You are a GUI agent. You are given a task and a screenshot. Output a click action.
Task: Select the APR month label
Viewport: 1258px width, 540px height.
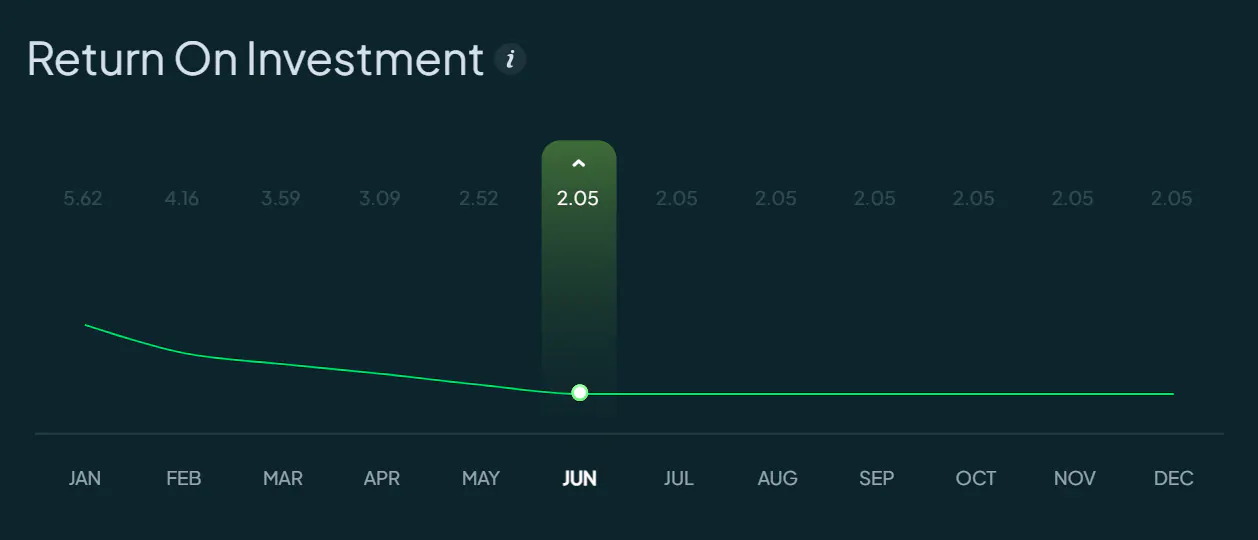382,478
